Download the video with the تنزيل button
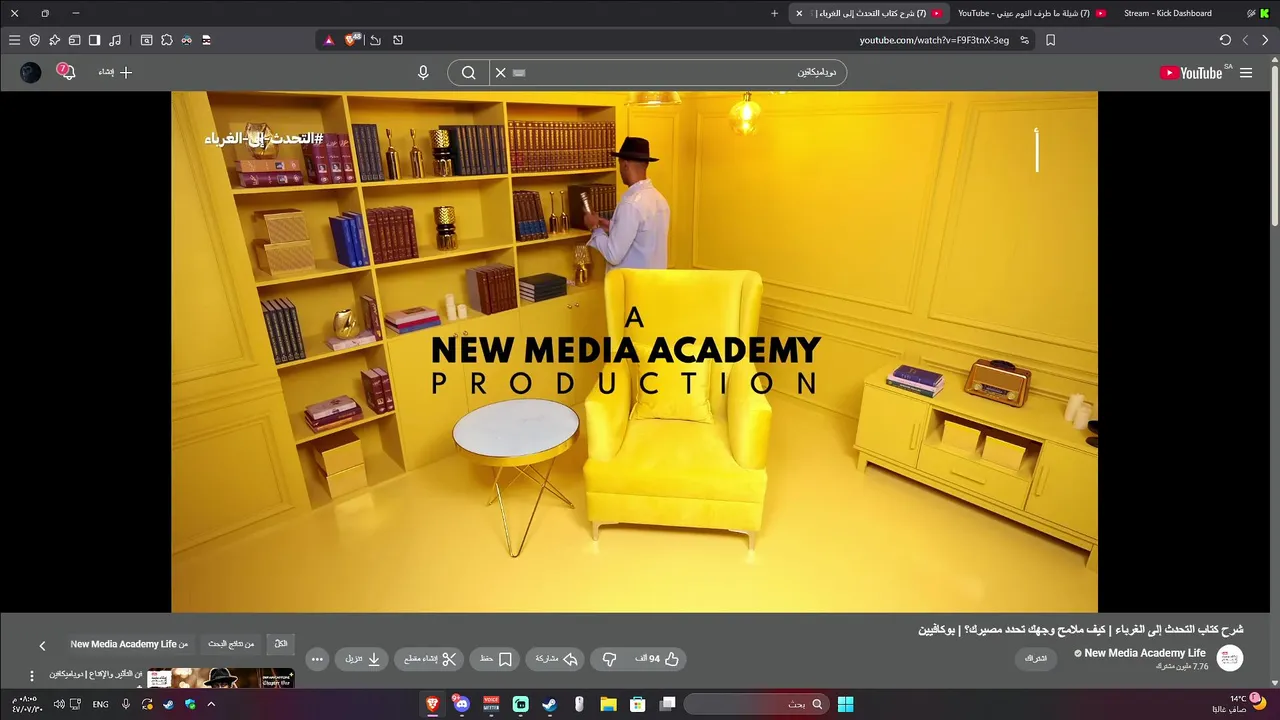1280x720 pixels. click(x=363, y=659)
